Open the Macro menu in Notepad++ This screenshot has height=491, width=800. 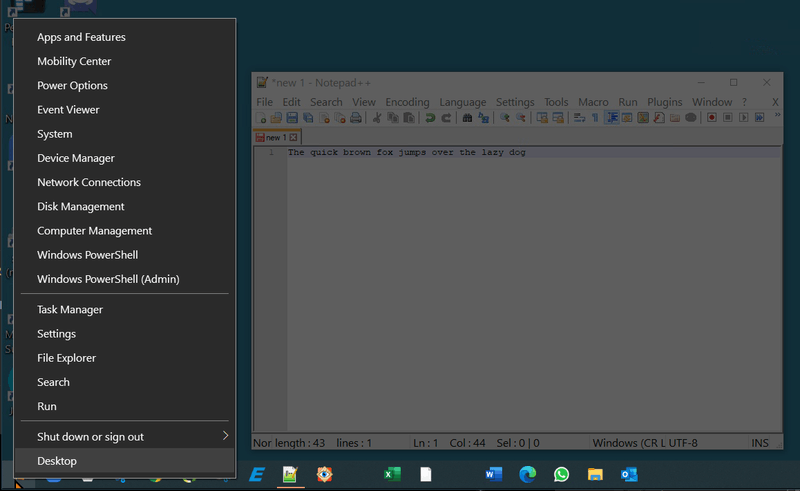[x=593, y=102]
